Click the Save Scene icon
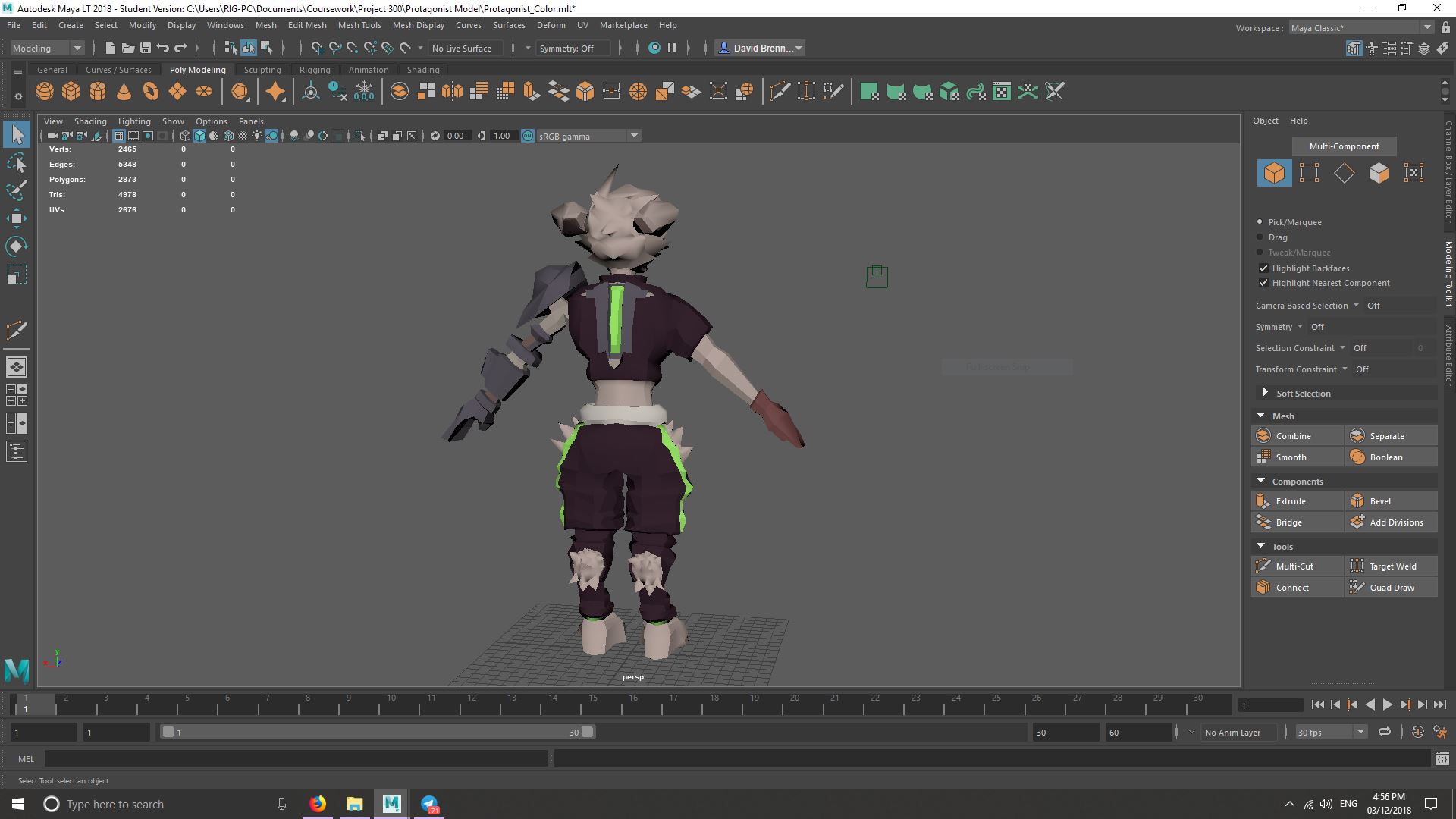This screenshot has width=1456, height=819. 146,48
